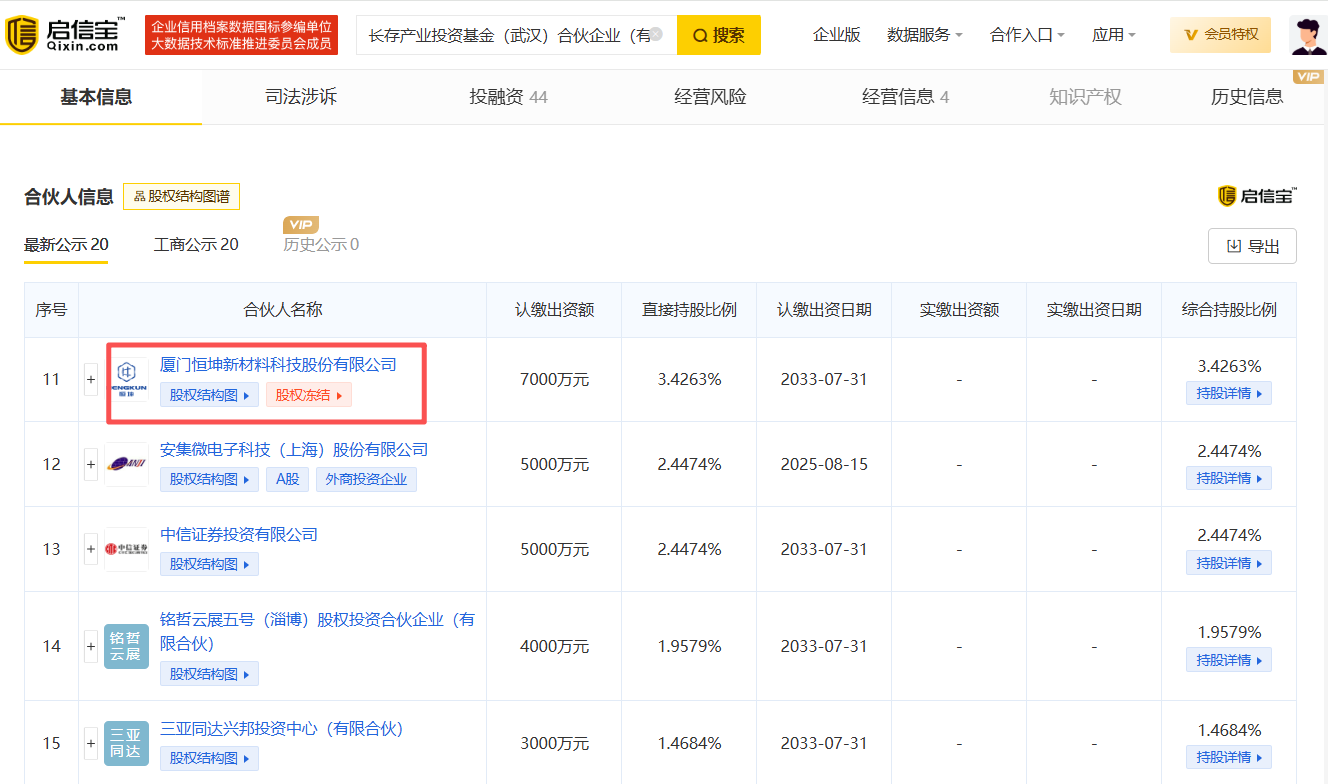Click the user avatar top-right
This screenshot has width=1328, height=784.
(1309, 35)
